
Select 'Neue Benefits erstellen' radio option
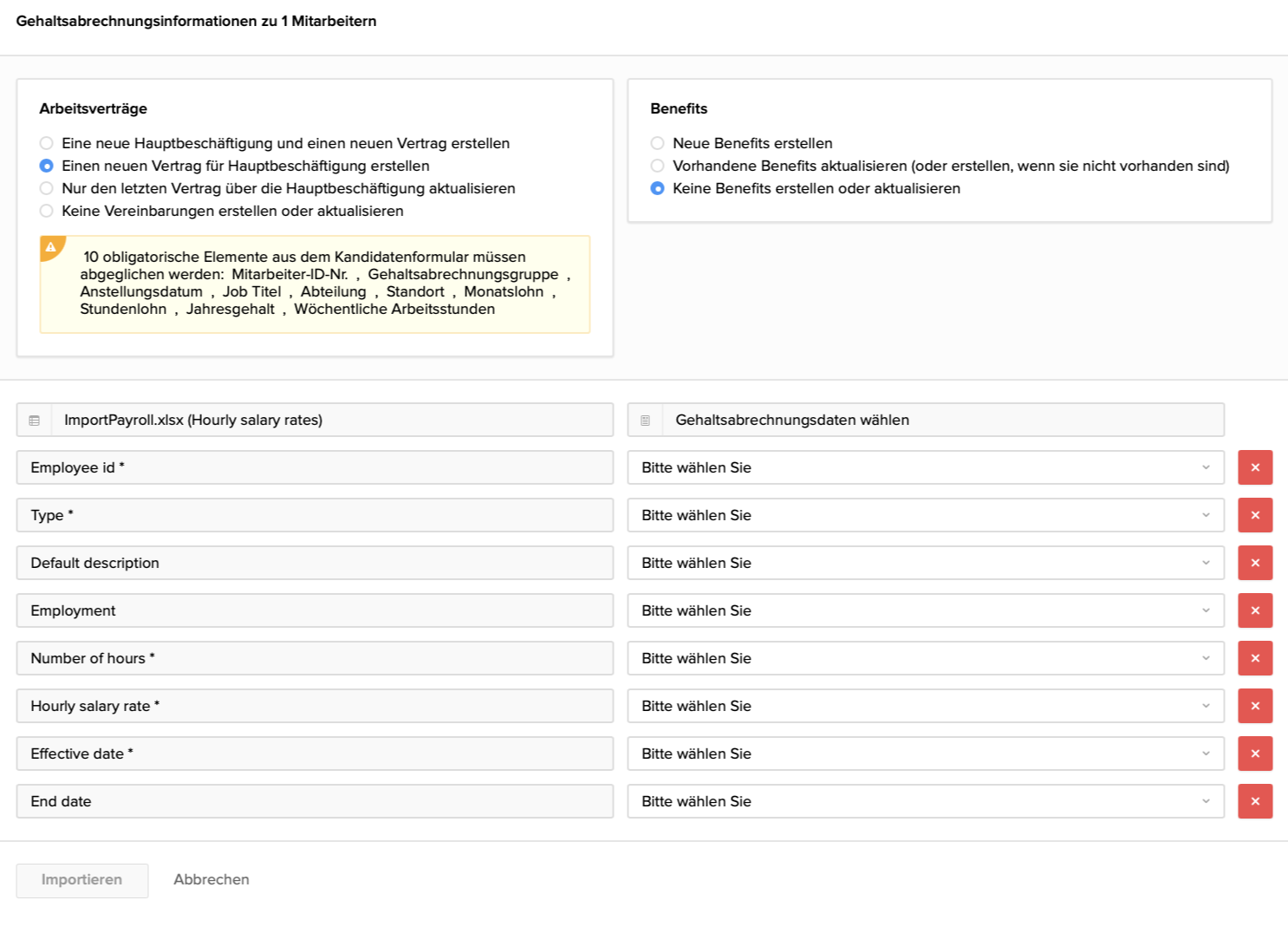[x=658, y=143]
